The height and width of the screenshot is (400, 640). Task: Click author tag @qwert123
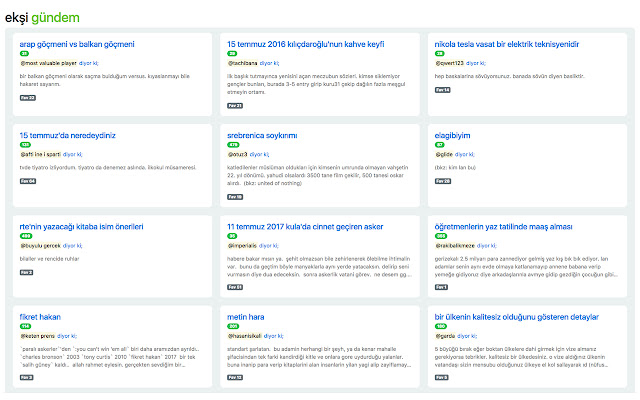click(x=449, y=63)
